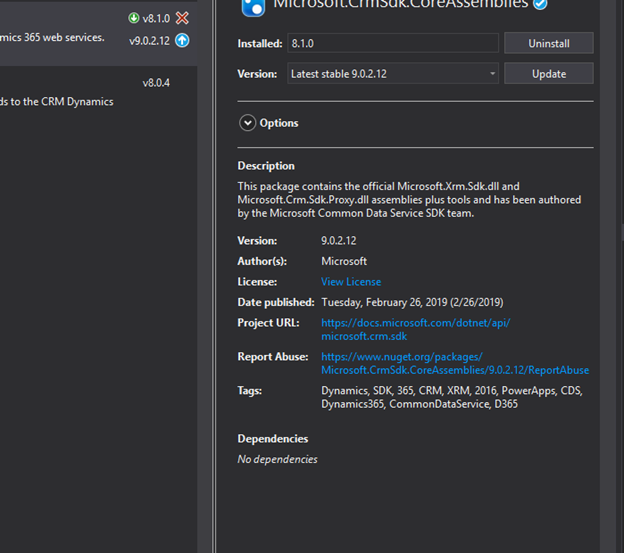Click the Version detail value 9.0.2.12
The width and height of the screenshot is (624, 553).
(339, 241)
